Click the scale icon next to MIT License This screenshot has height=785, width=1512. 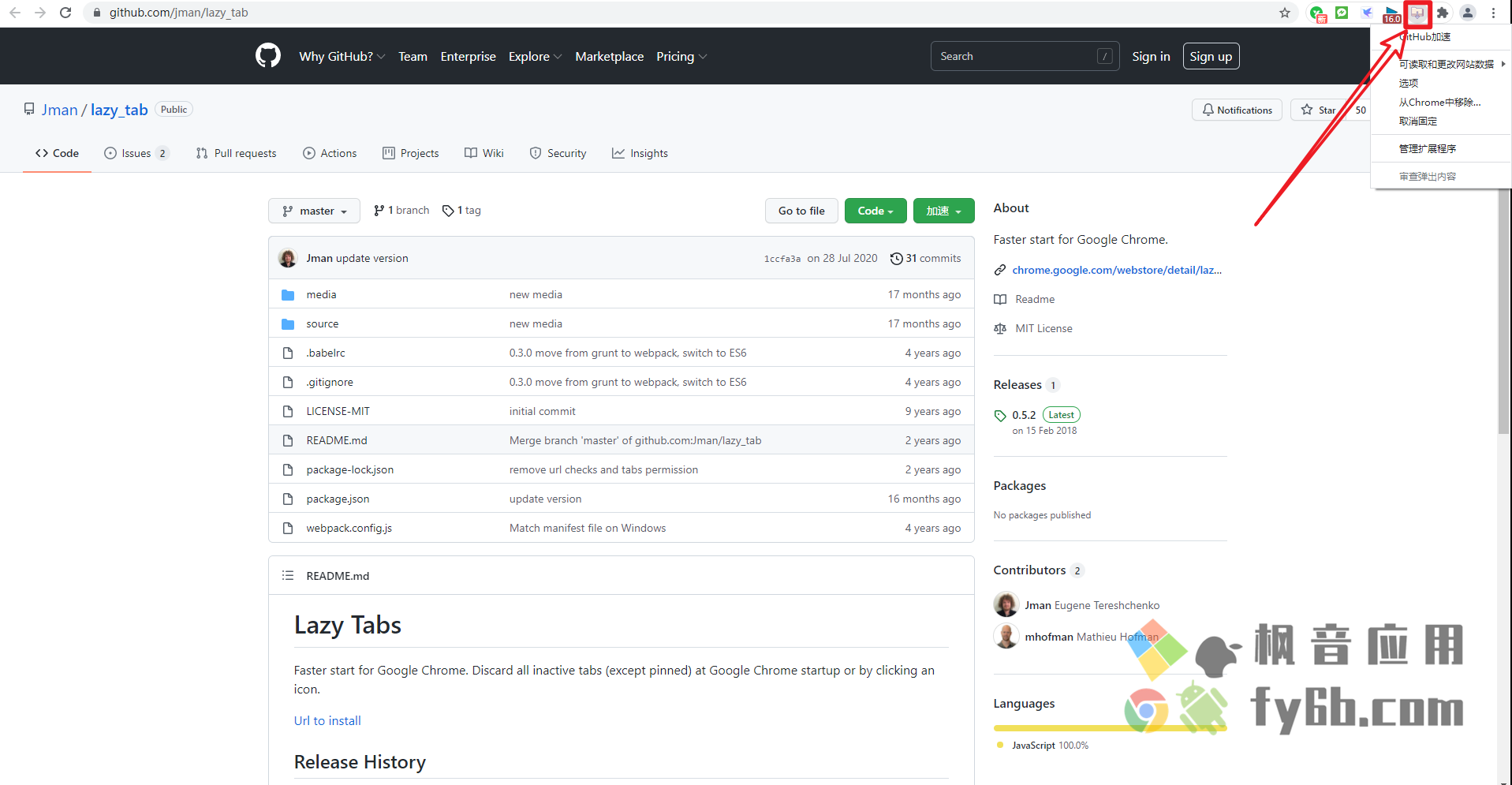(x=1000, y=328)
